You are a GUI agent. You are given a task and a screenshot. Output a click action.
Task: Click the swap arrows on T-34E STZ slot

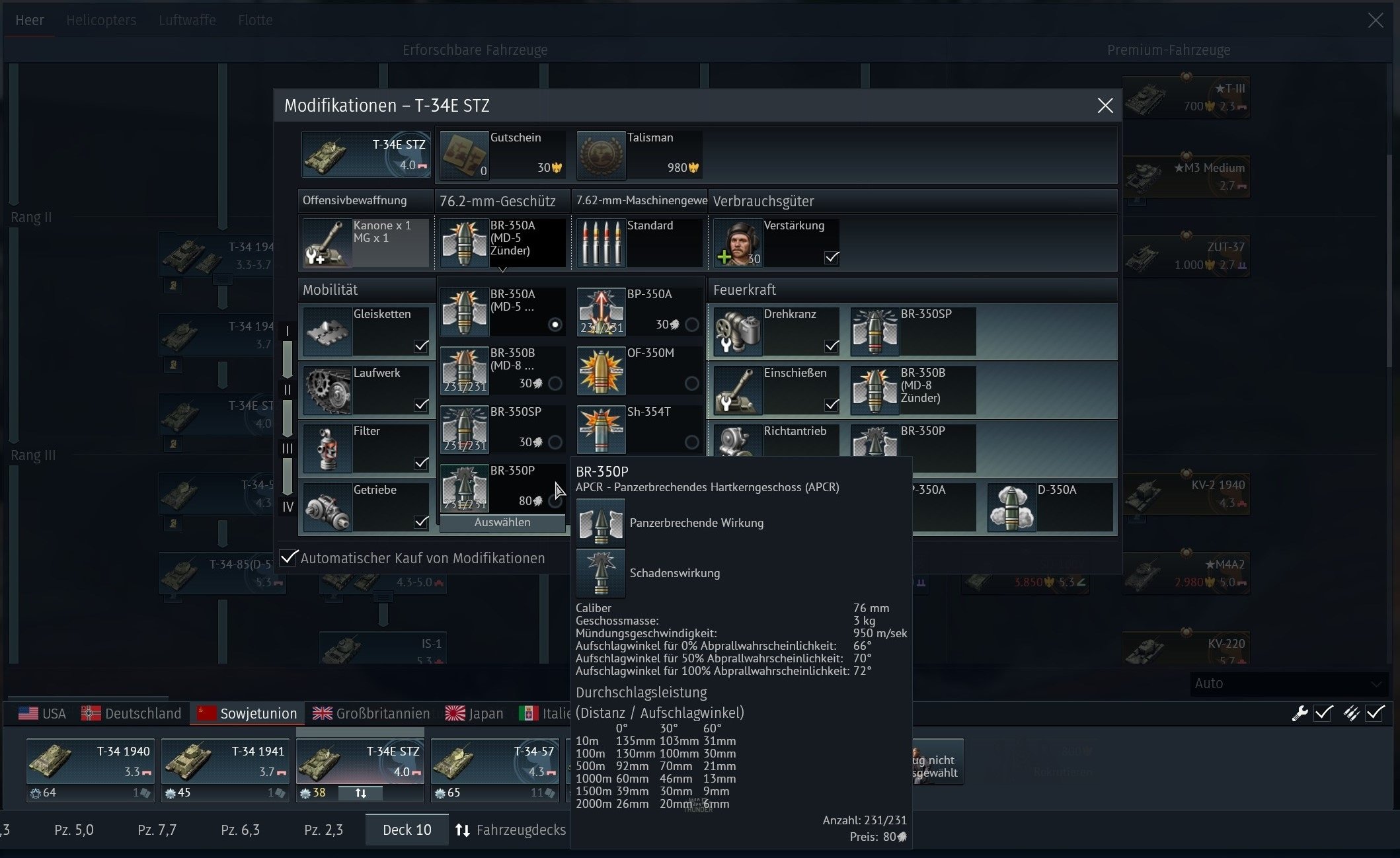click(361, 793)
